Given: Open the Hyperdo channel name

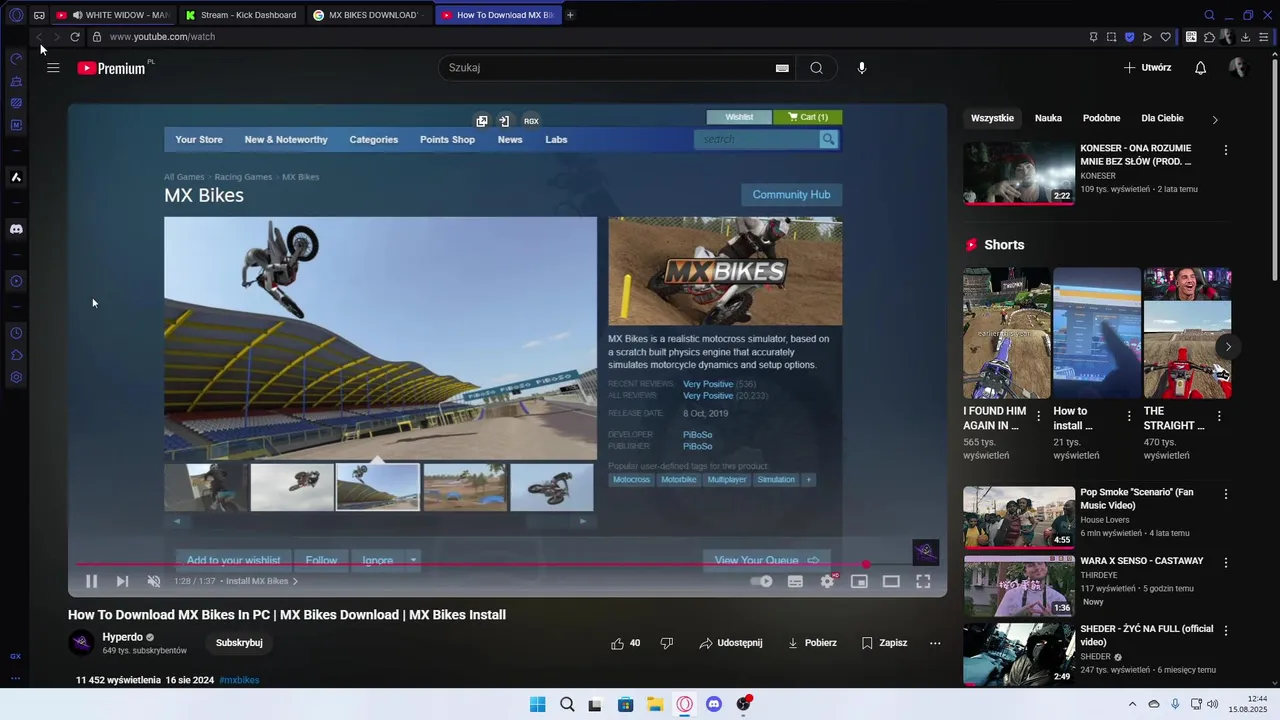Looking at the screenshot, I should click(x=122, y=637).
